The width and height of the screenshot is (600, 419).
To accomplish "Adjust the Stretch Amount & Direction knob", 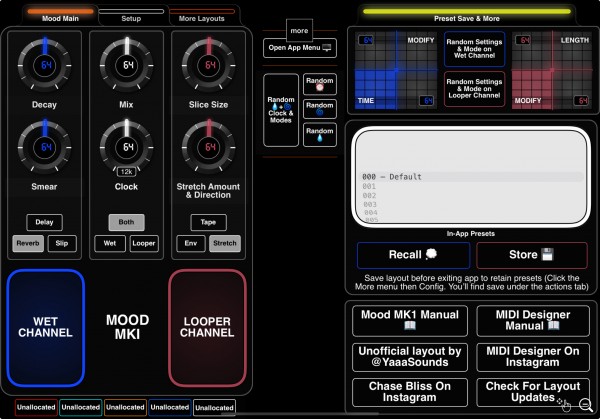I will tap(209, 147).
